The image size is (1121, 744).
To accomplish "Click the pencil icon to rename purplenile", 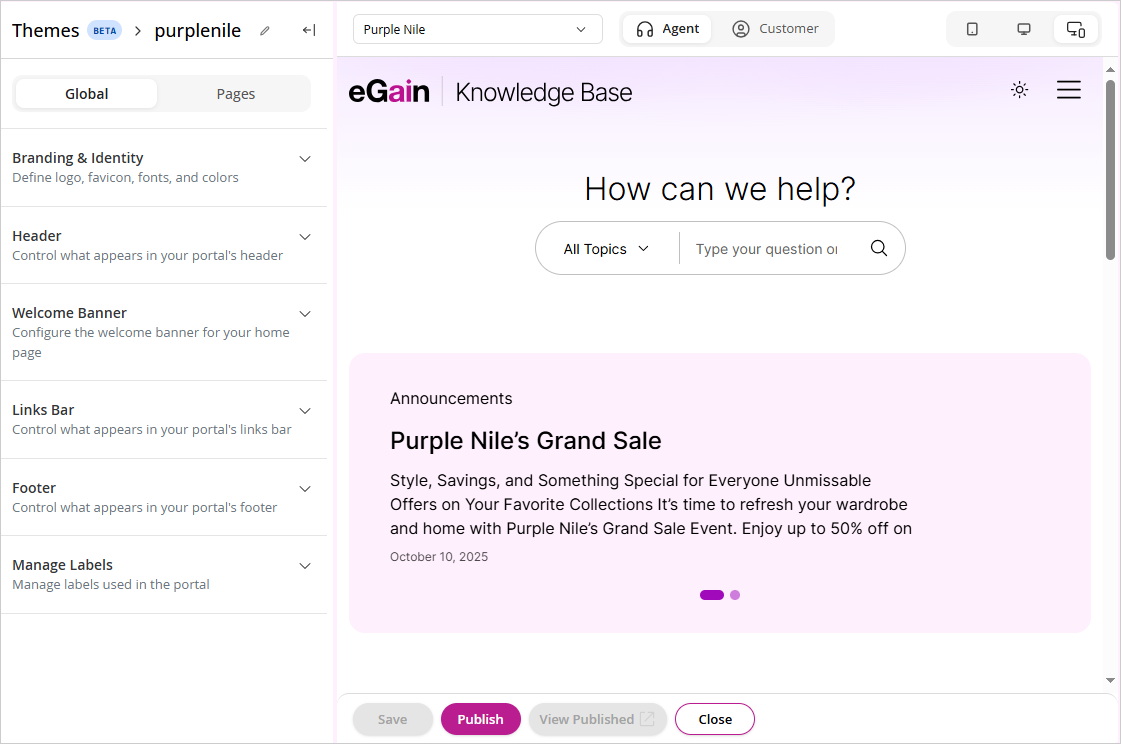I will point(265,31).
